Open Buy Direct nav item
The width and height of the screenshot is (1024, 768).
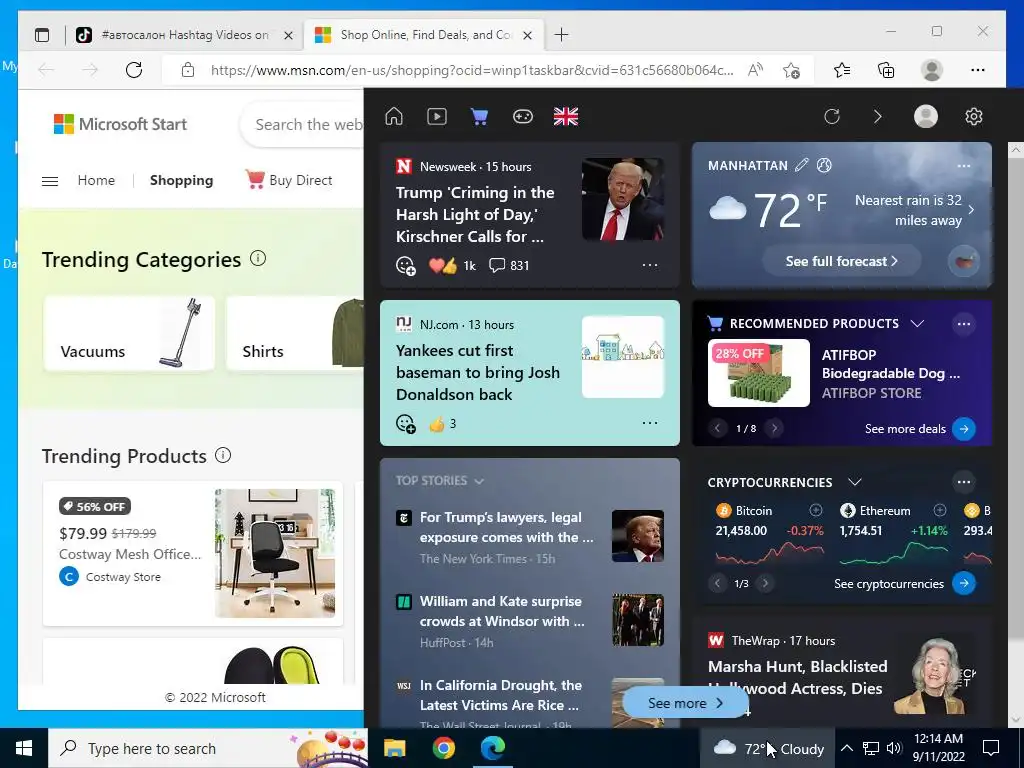click(x=289, y=180)
